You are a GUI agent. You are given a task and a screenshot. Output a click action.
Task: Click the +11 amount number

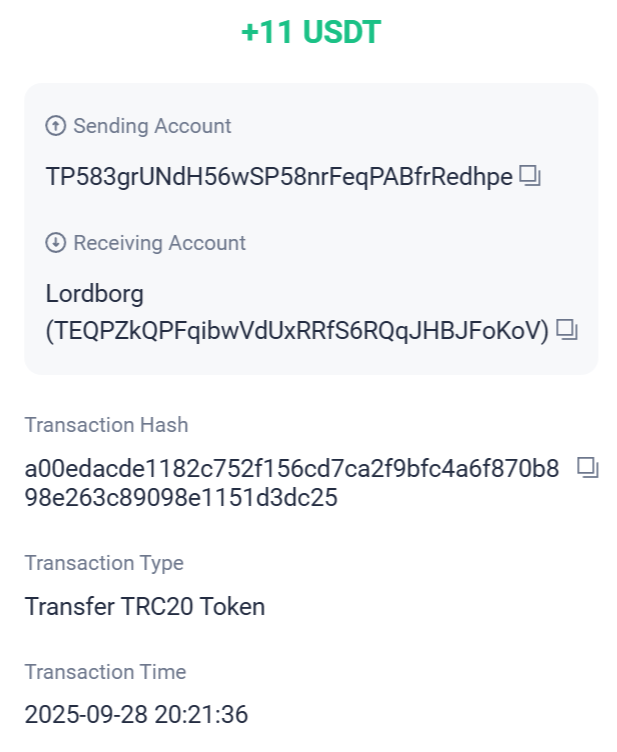tap(265, 32)
